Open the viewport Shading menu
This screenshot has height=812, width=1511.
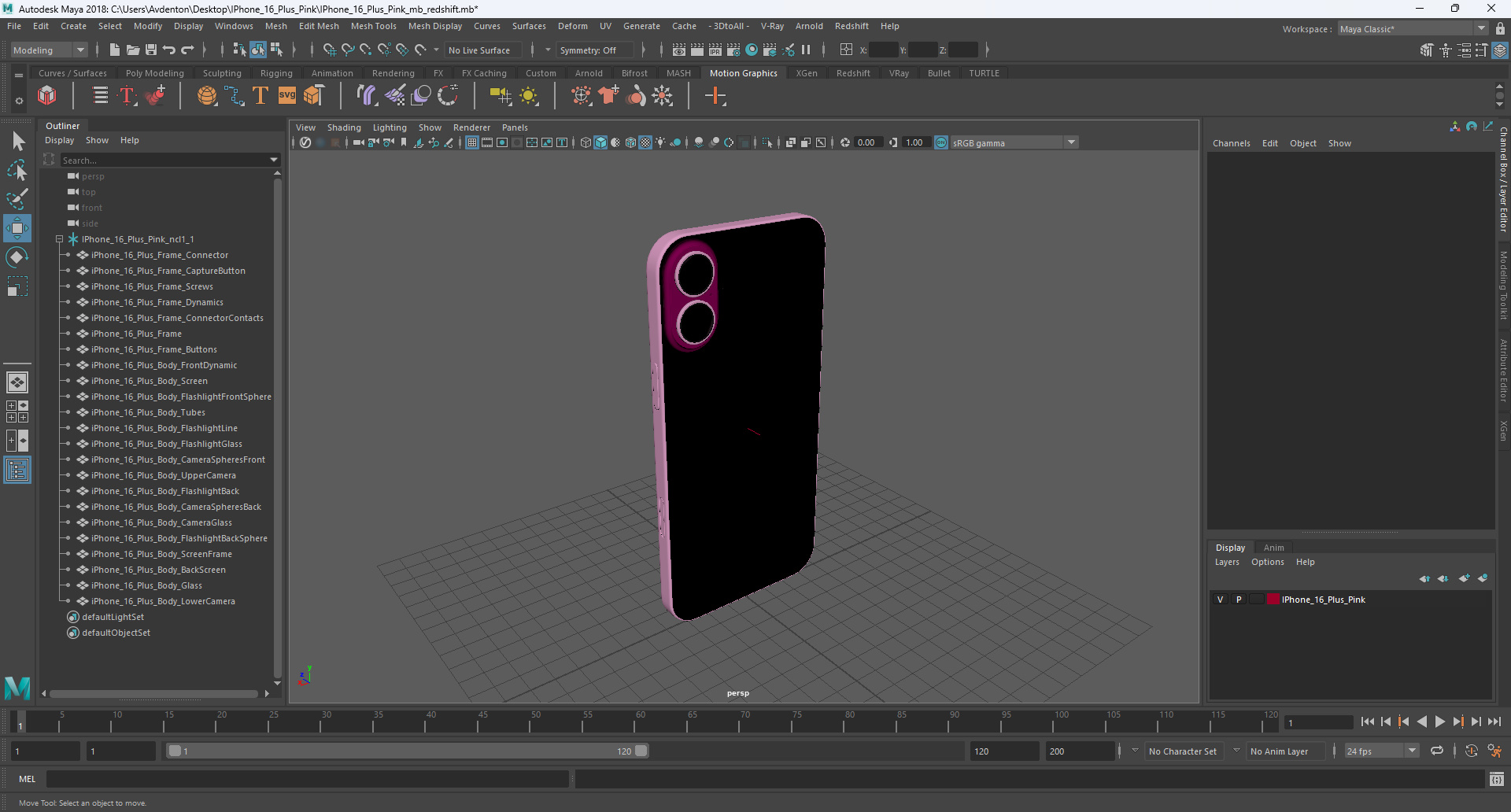pos(344,127)
